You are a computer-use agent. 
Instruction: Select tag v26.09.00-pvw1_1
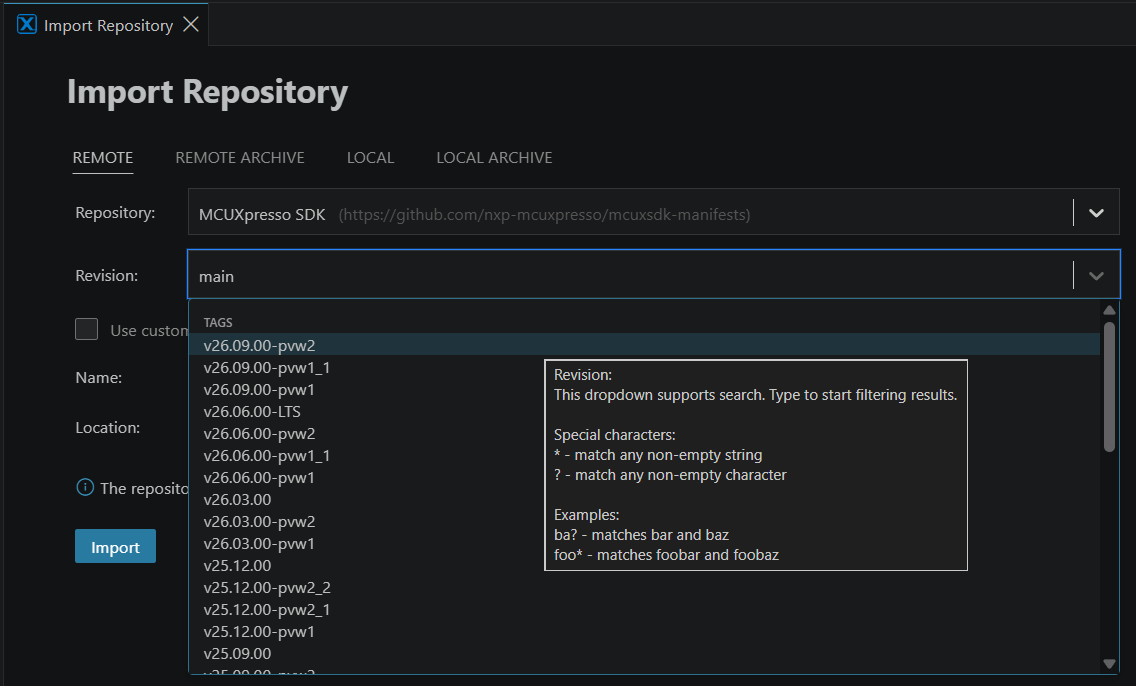pyautogui.click(x=644, y=367)
